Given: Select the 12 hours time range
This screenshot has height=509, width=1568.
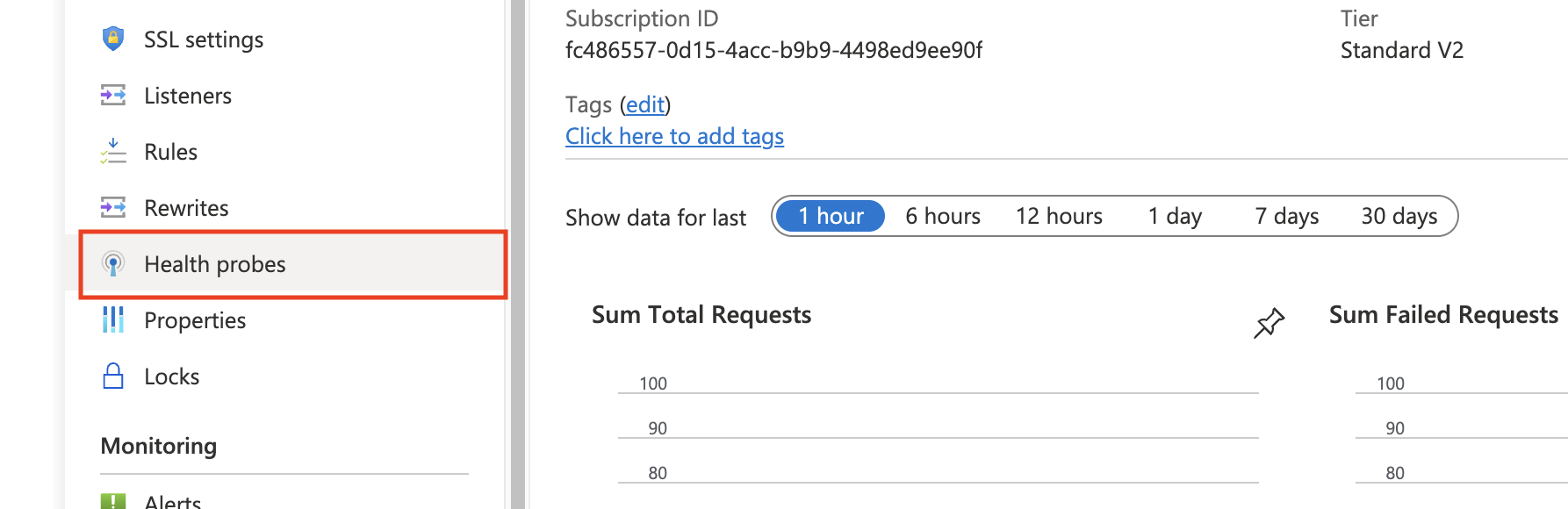Looking at the screenshot, I should 1059,217.
